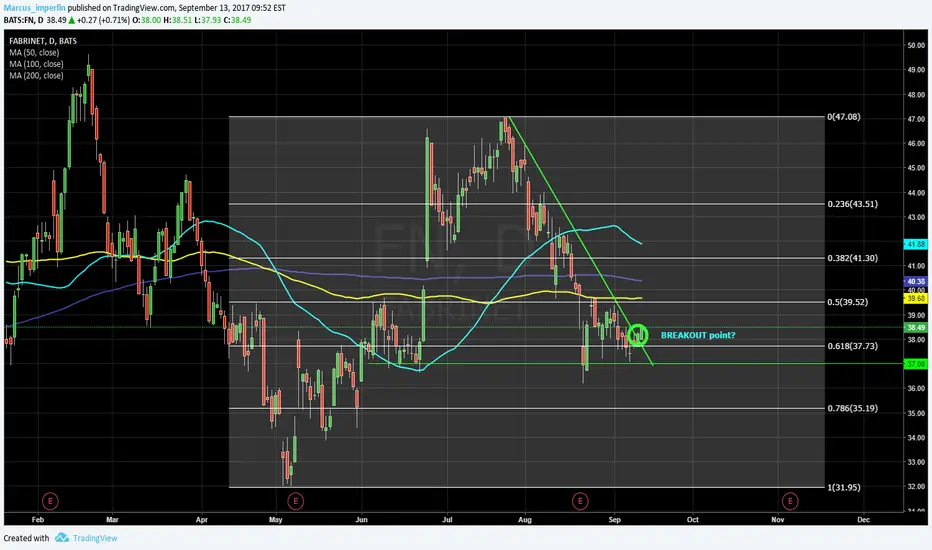
Task: Click the BREAKOUT point? annotation text
Action: tap(698, 335)
